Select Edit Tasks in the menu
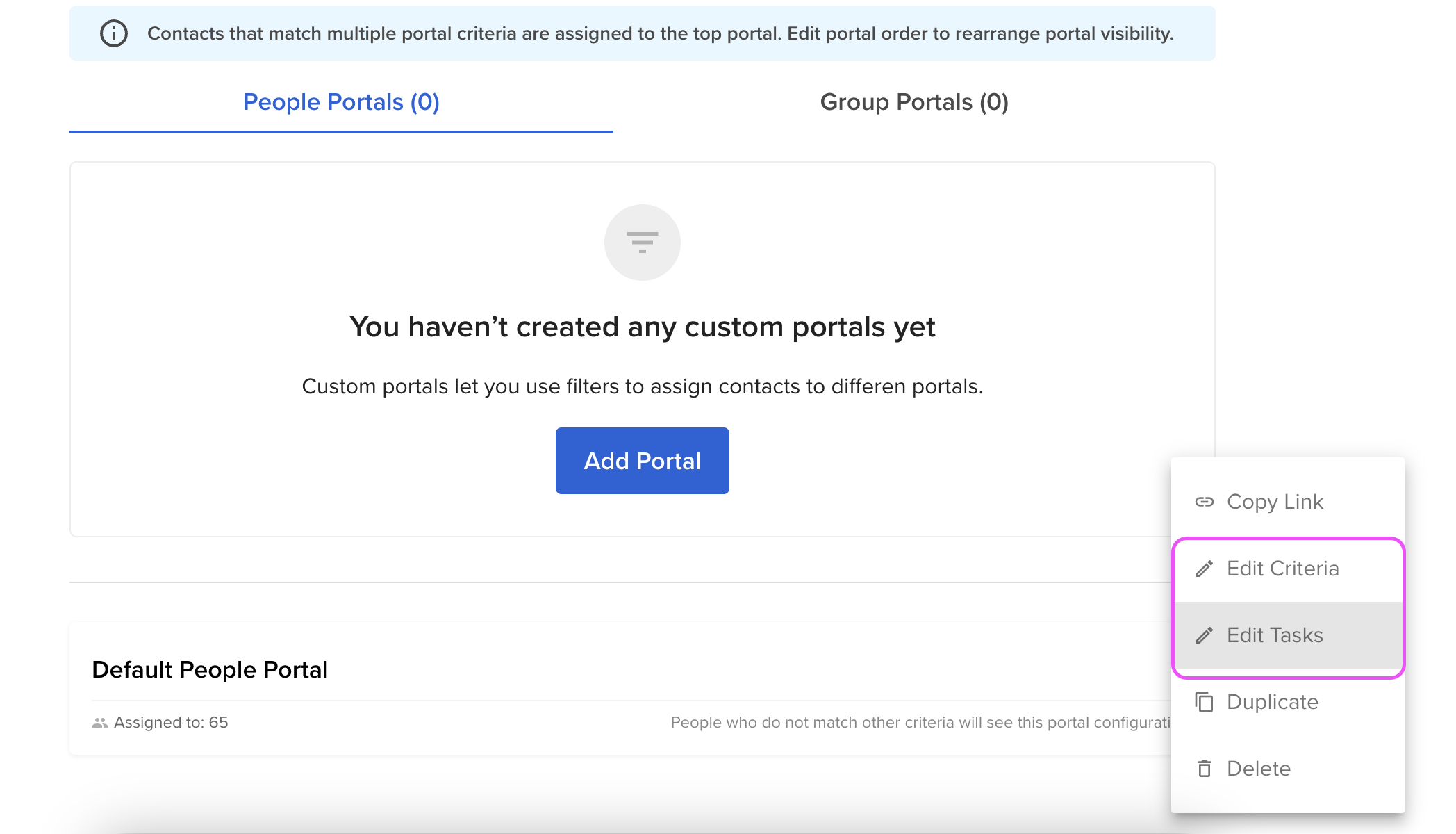The image size is (1456, 834). pyautogui.click(x=1288, y=635)
